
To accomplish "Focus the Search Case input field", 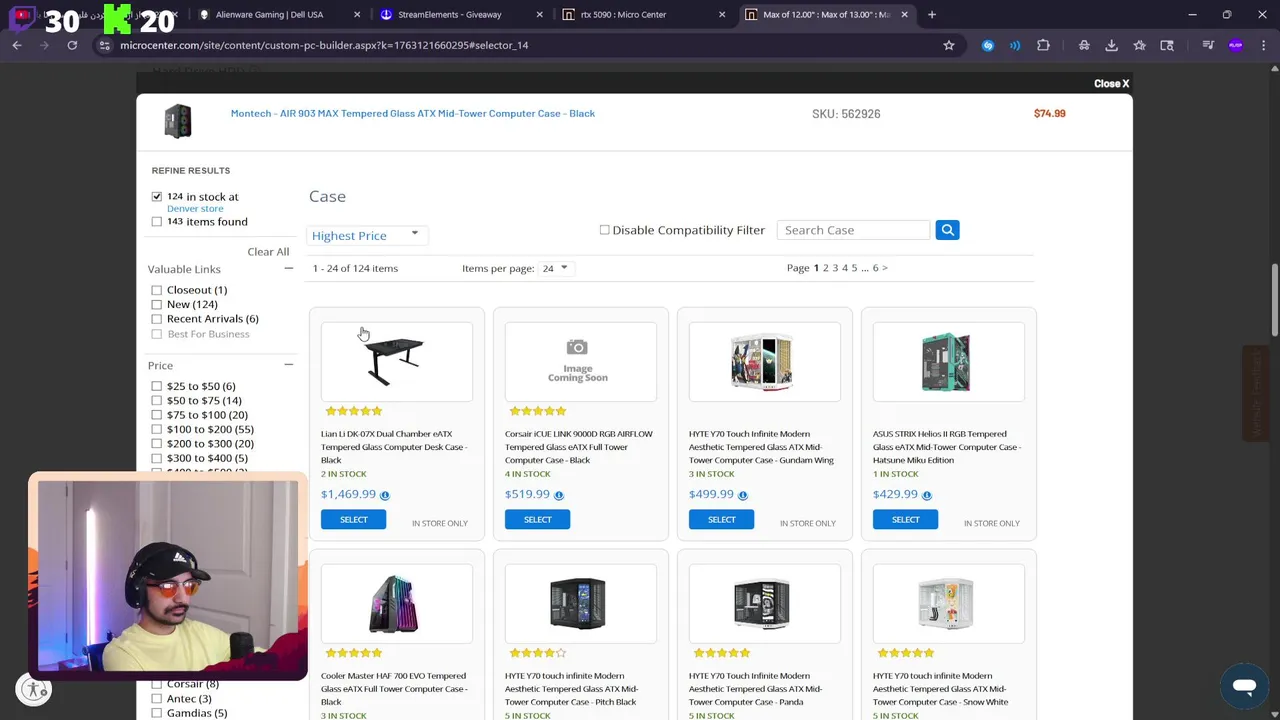I will pyautogui.click(x=854, y=230).
